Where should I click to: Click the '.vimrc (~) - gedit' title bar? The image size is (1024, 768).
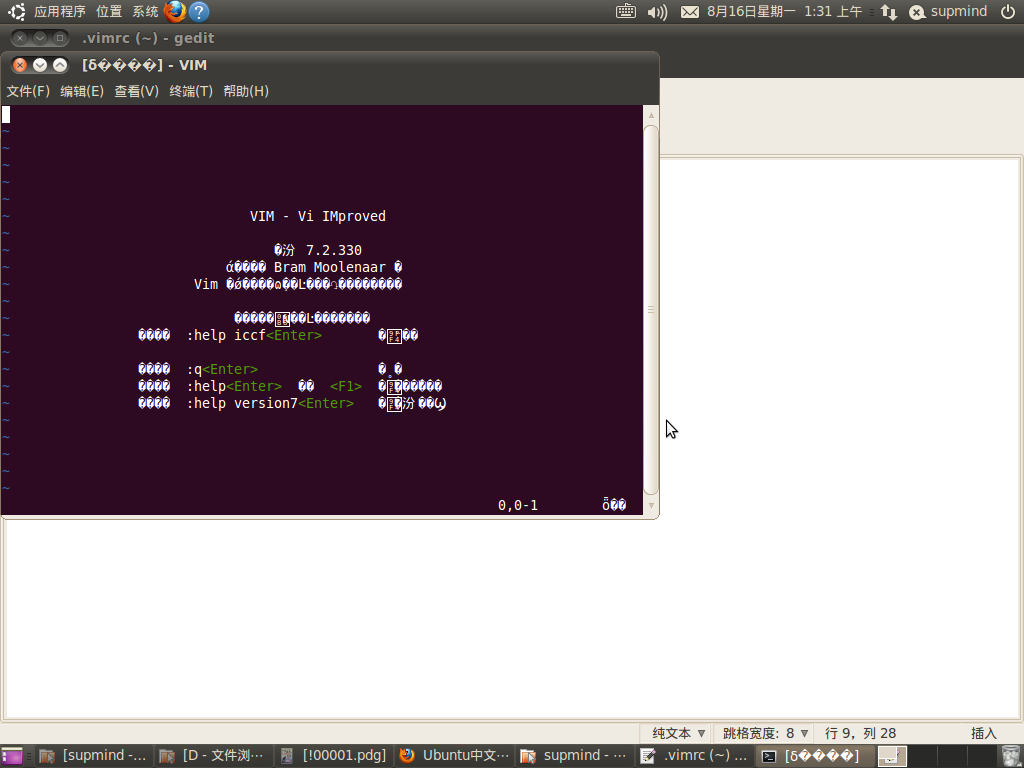148,38
